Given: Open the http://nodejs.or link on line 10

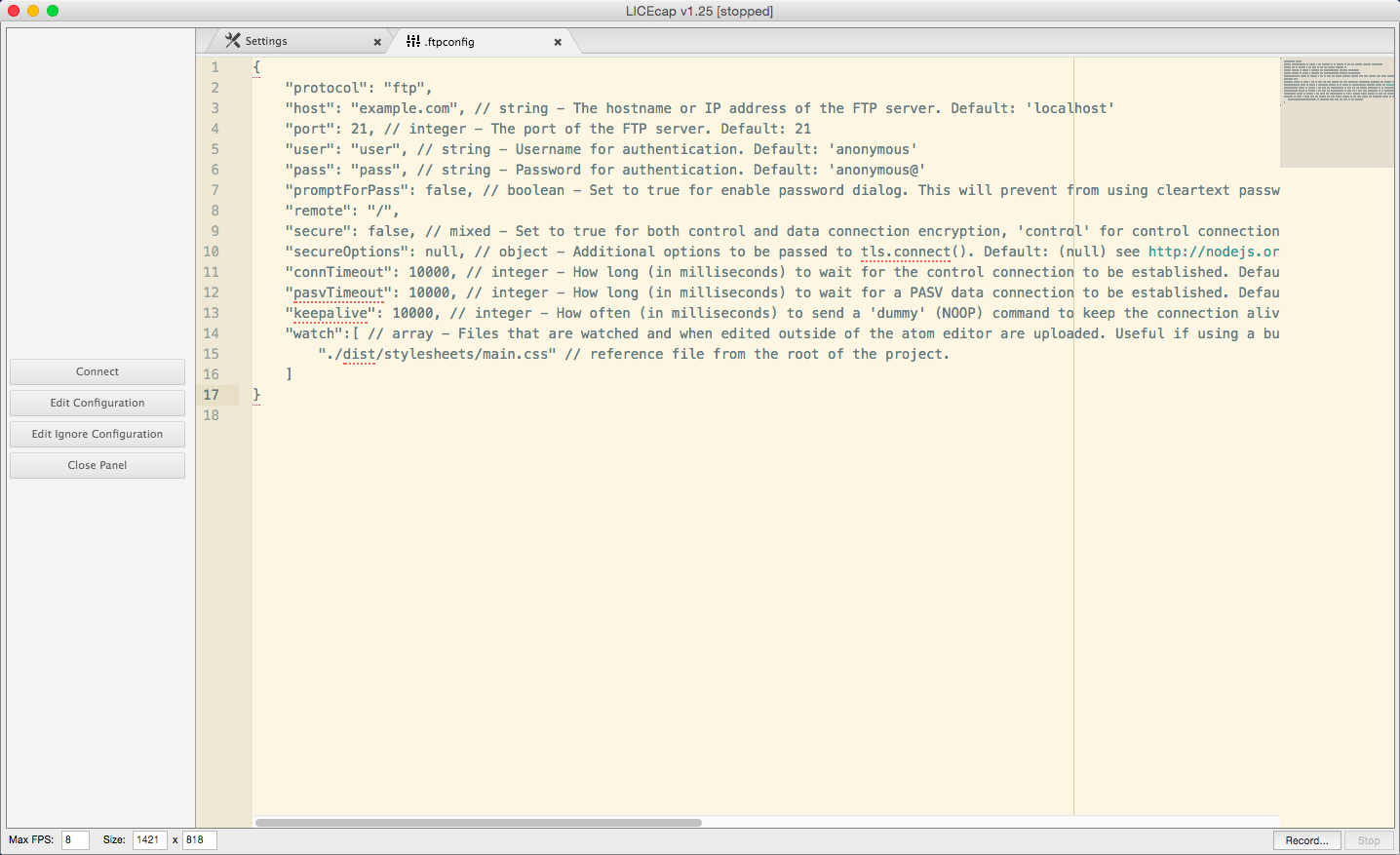Looking at the screenshot, I should (1214, 252).
